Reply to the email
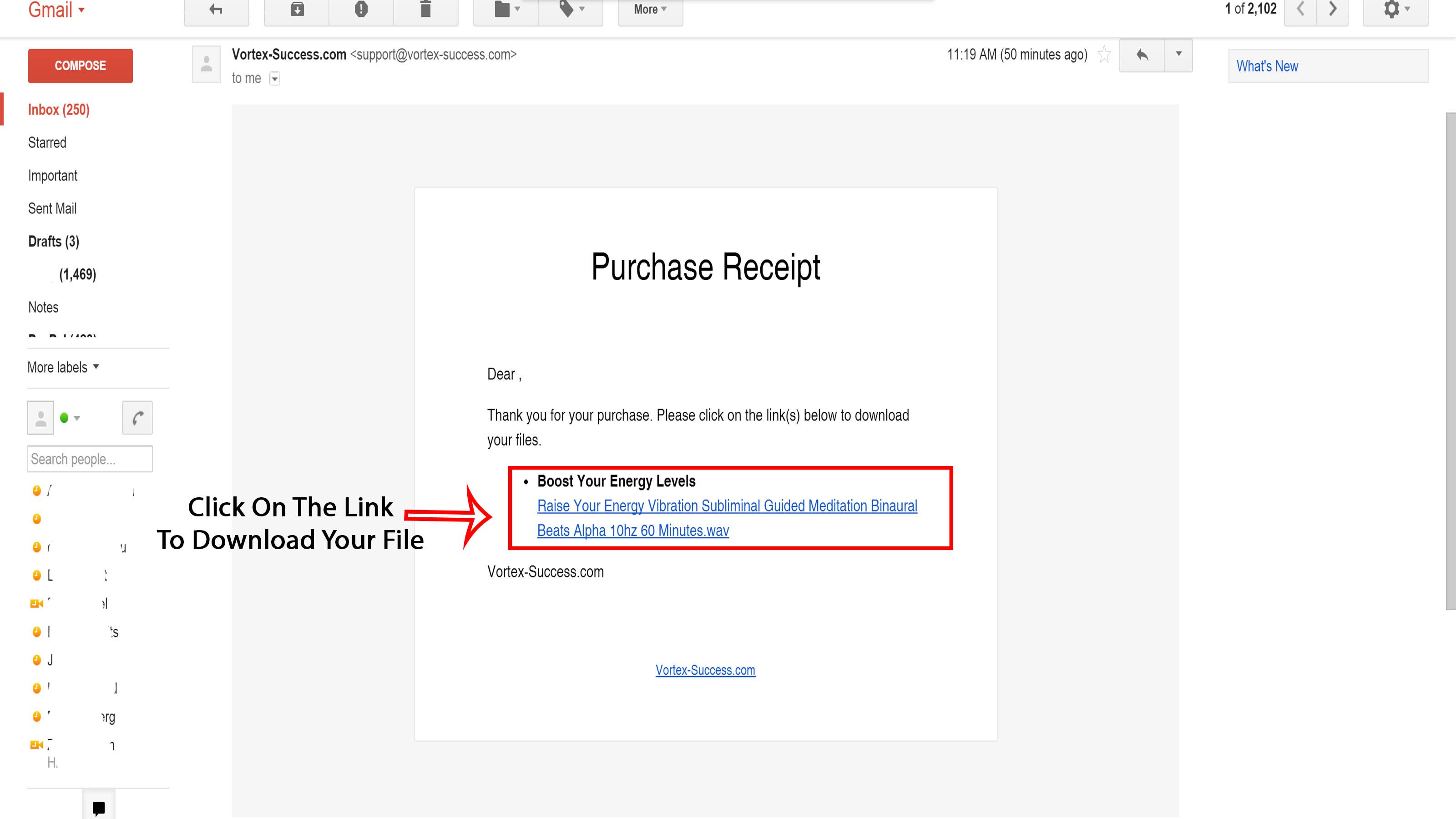The height and width of the screenshot is (819, 1456). coord(1142,55)
